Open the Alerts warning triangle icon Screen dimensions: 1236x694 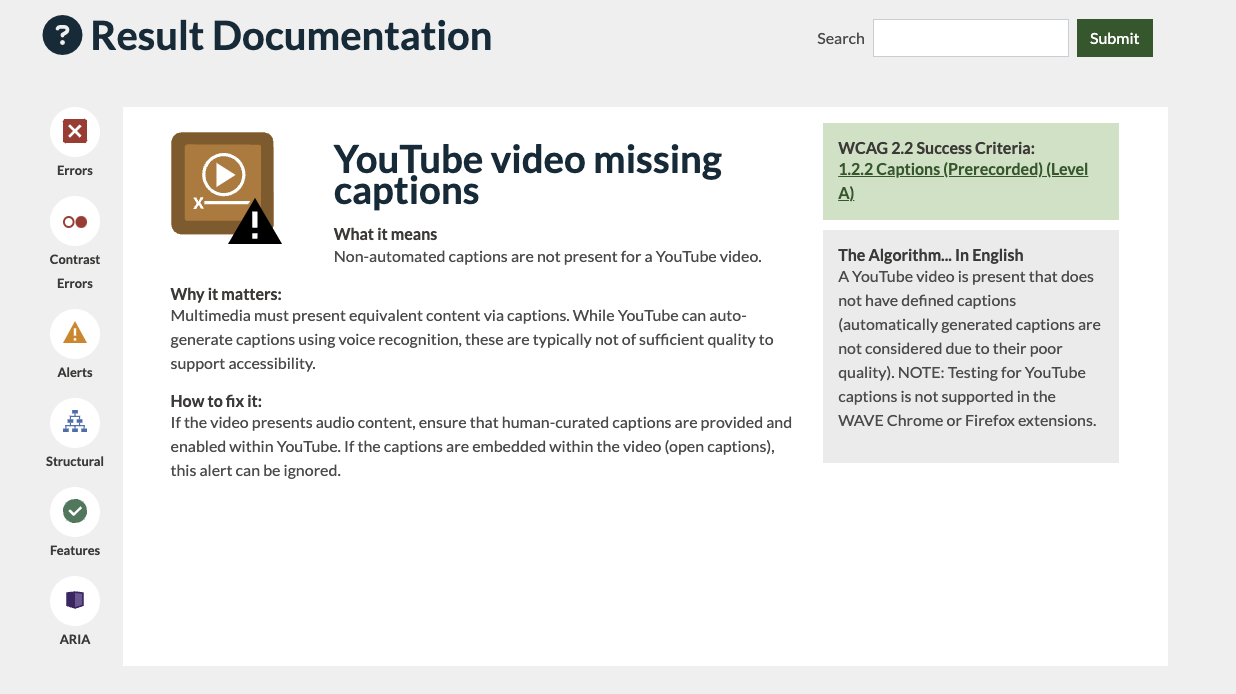(x=75, y=334)
